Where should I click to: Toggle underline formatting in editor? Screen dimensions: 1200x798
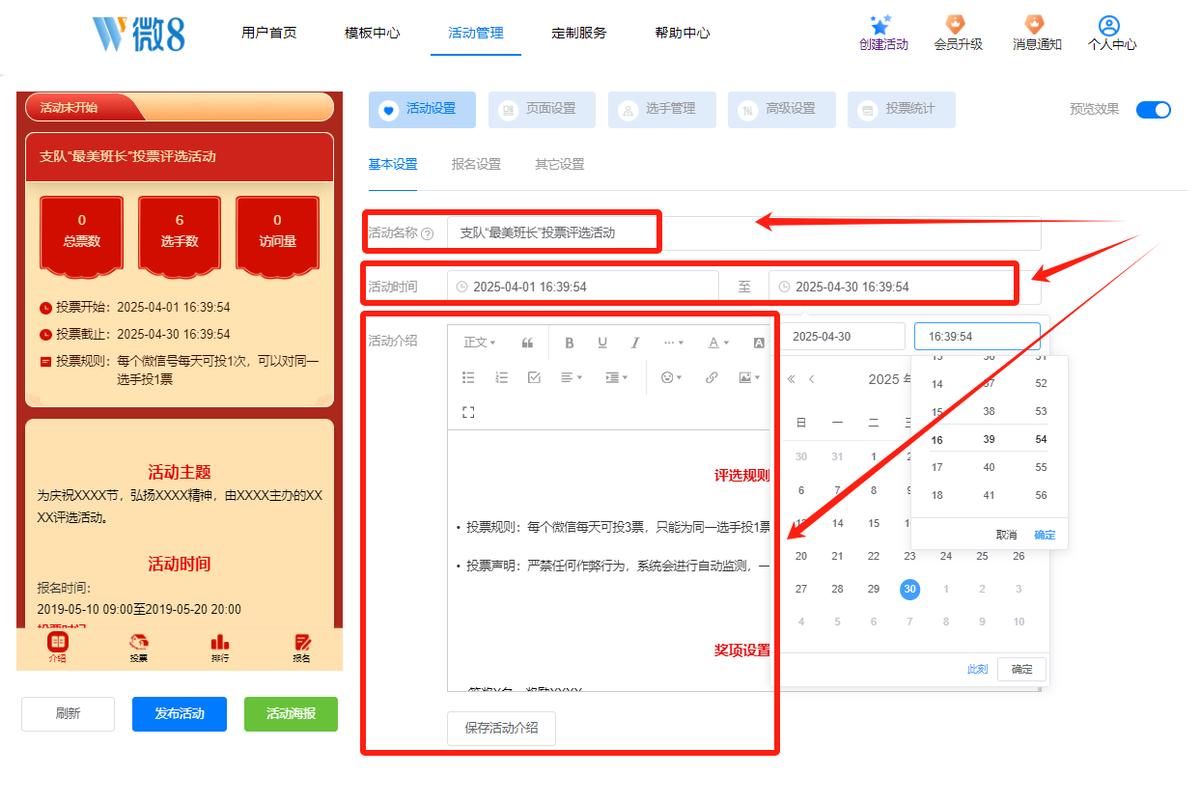[602, 343]
